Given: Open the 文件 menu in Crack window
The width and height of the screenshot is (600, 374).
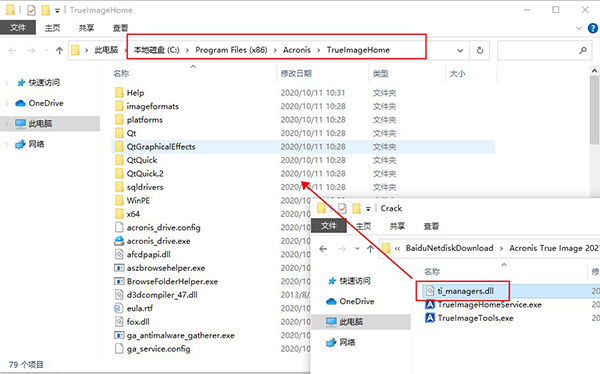Looking at the screenshot, I should click(x=329, y=226).
